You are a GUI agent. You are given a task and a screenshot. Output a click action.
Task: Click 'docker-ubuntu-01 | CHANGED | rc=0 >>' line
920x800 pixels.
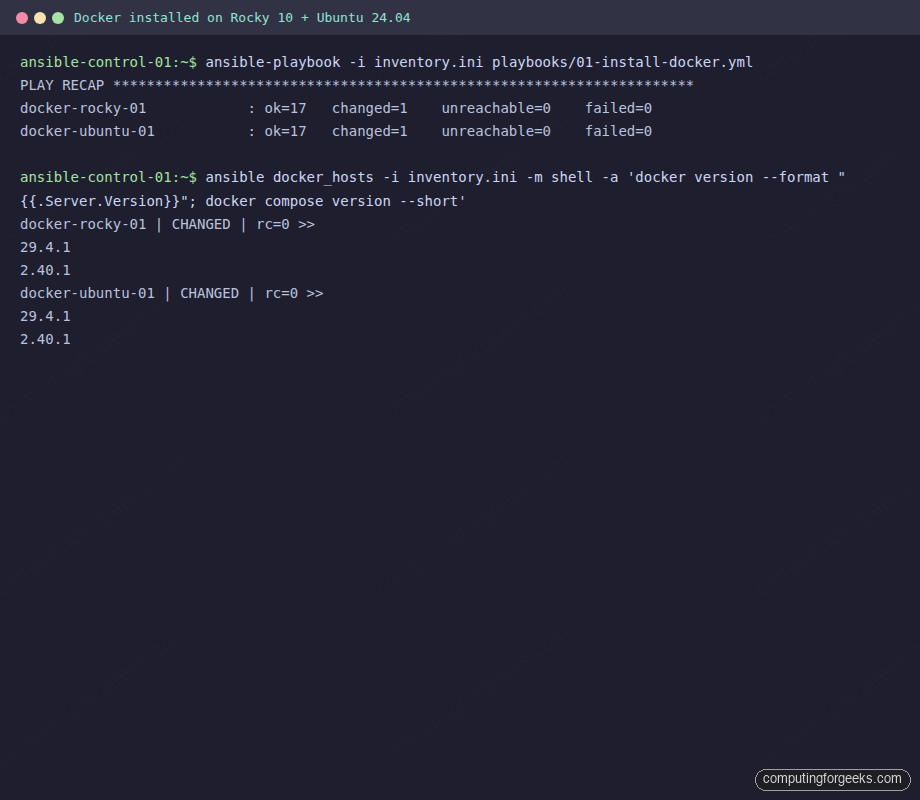pos(171,293)
